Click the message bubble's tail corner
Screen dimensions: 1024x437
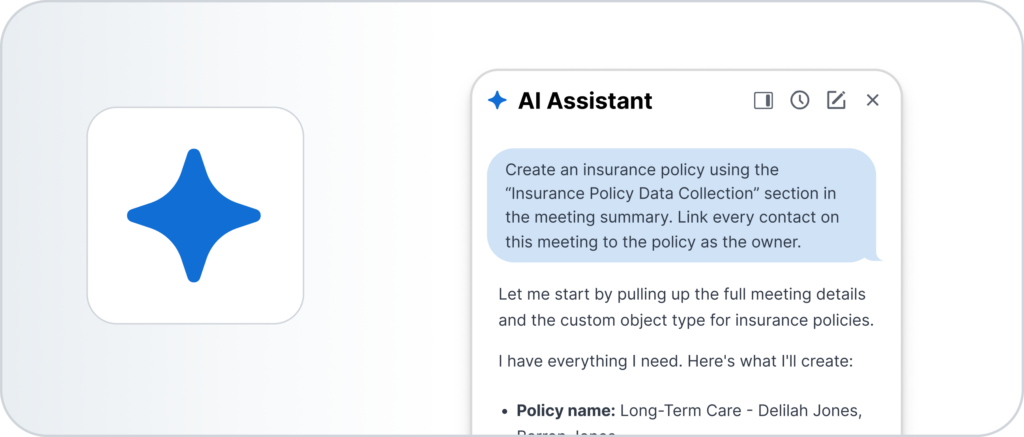[x=874, y=255]
